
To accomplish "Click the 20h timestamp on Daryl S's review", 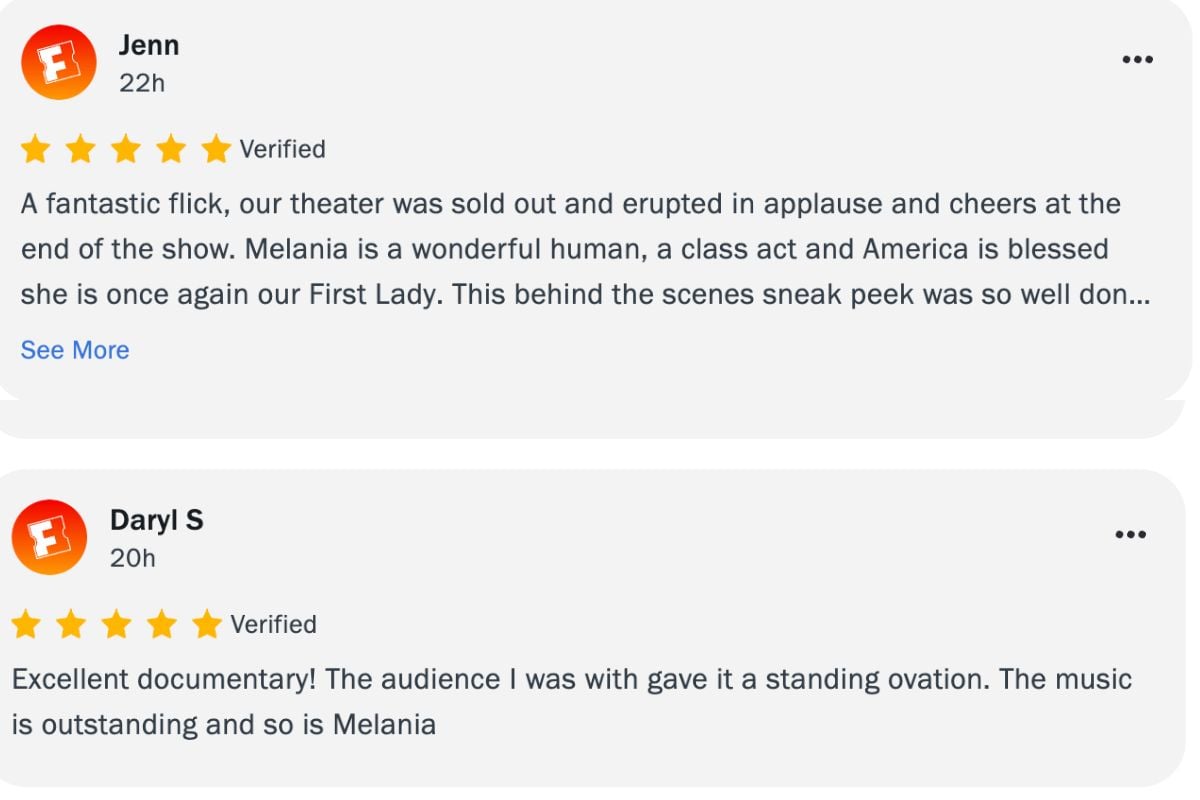I will point(133,558).
